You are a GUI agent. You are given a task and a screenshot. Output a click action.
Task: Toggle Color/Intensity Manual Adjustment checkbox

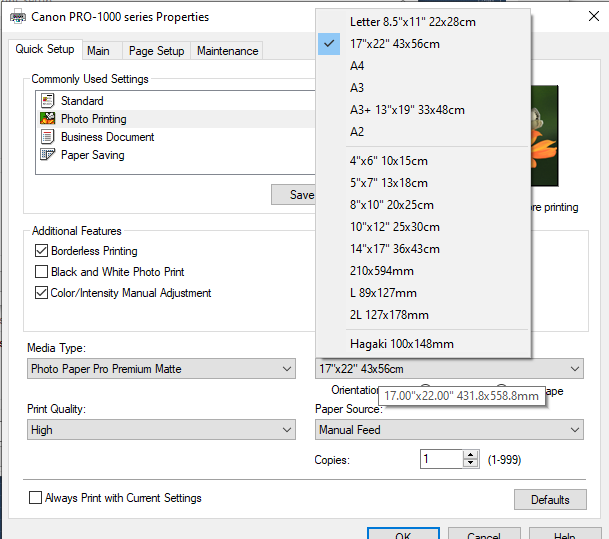coord(42,293)
